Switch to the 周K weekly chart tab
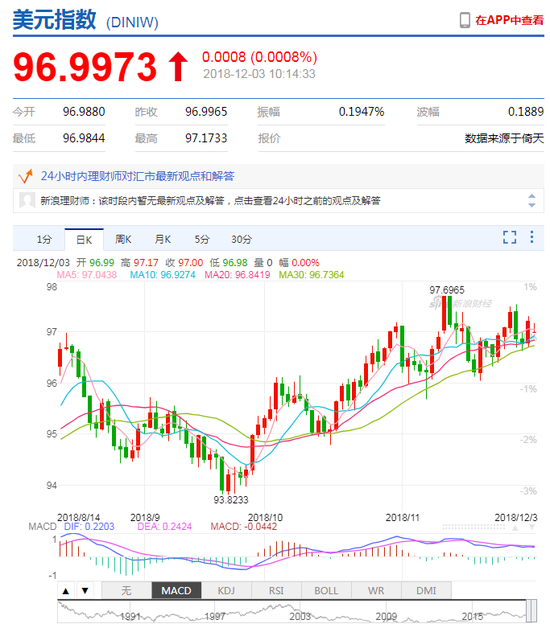550x628 pixels. tap(123, 240)
